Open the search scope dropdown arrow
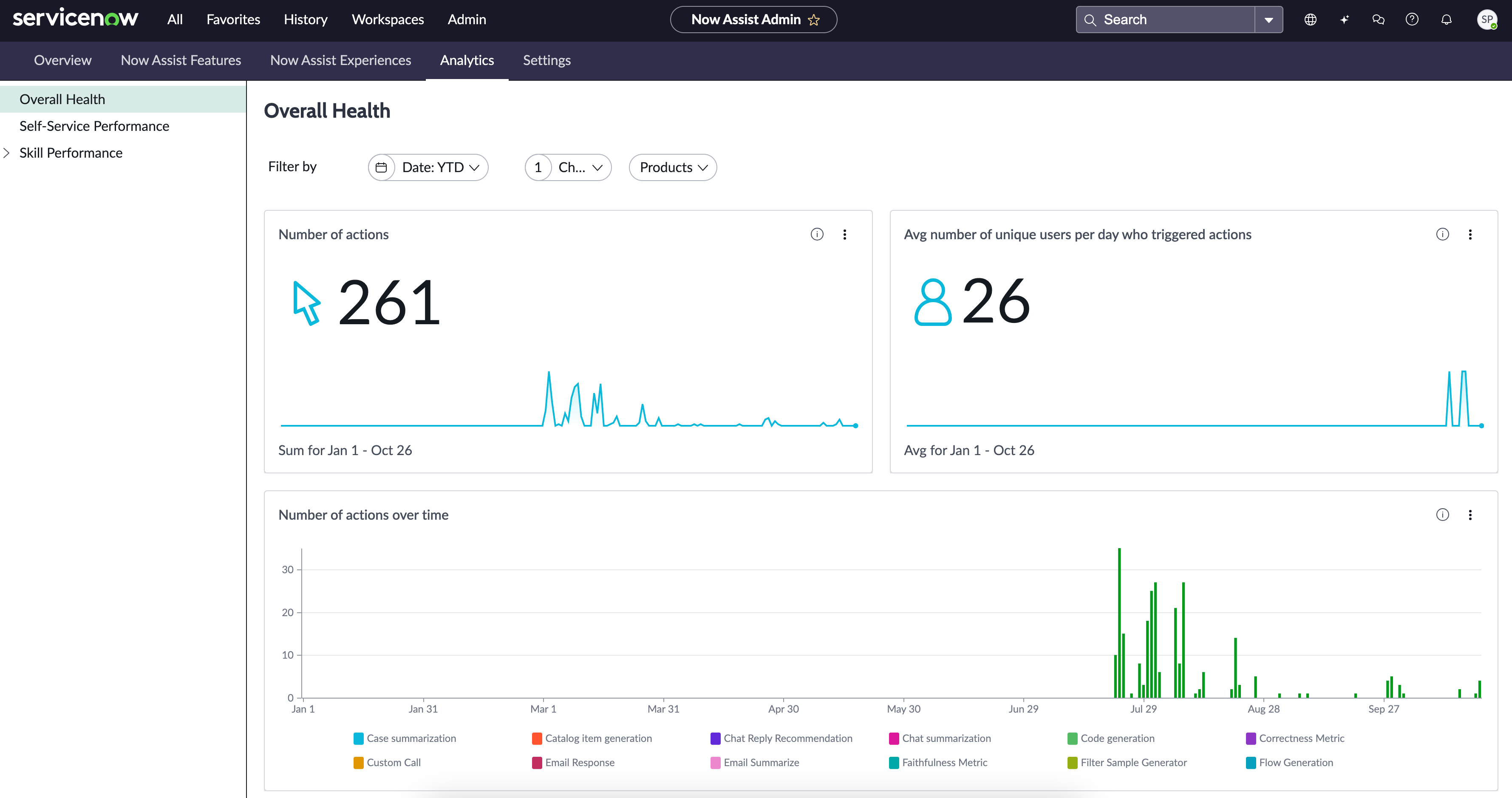Image resolution: width=1512 pixels, height=798 pixels. click(x=1268, y=20)
